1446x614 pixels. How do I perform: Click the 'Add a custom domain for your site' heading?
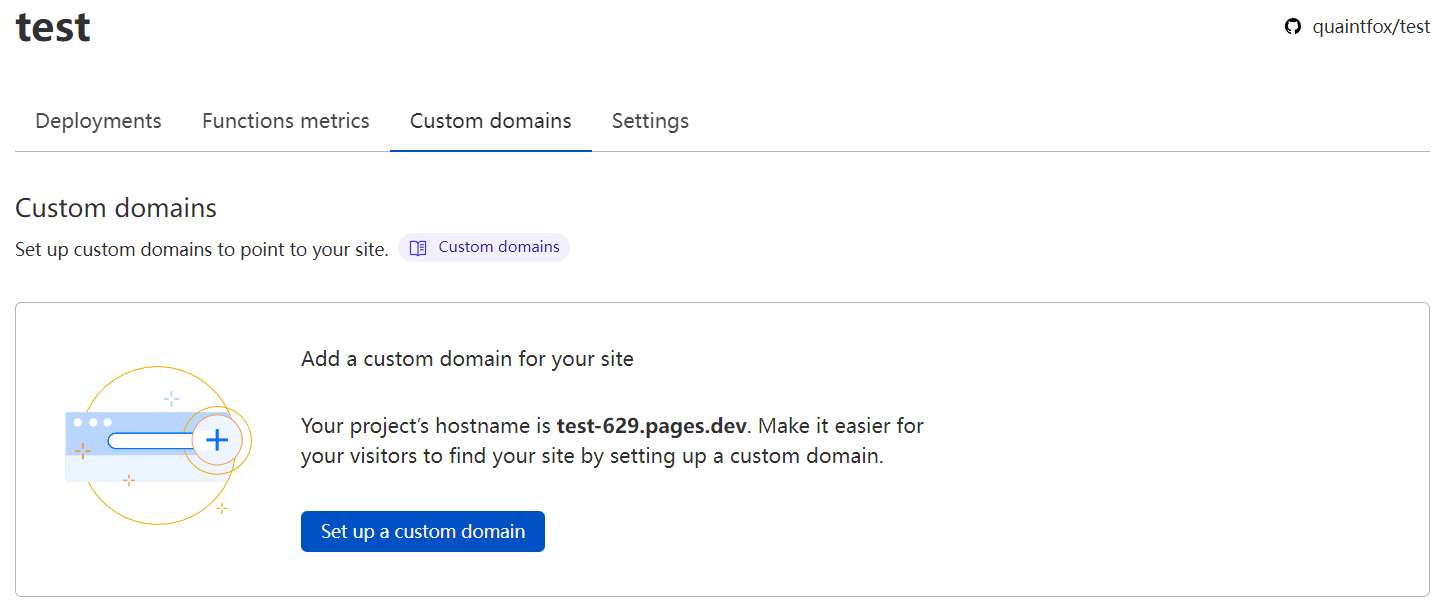[467, 359]
